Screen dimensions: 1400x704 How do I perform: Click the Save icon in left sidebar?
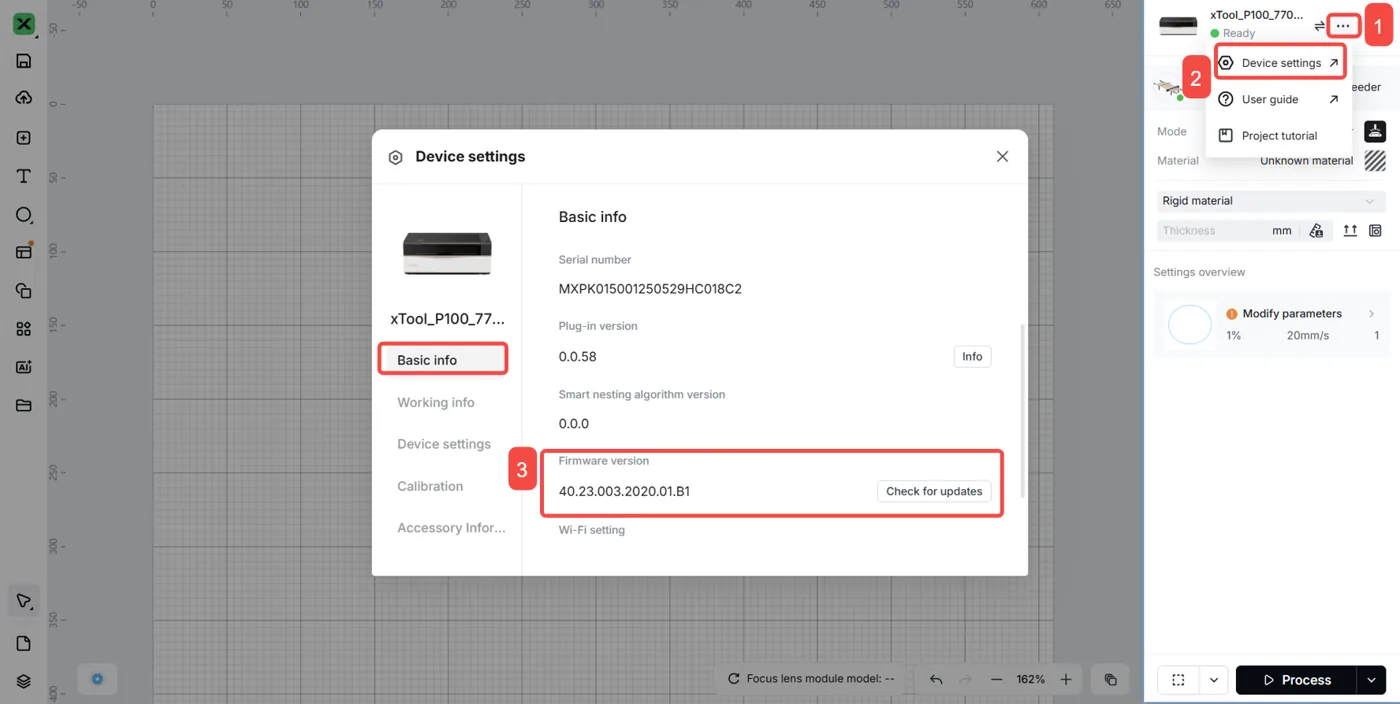click(24, 61)
